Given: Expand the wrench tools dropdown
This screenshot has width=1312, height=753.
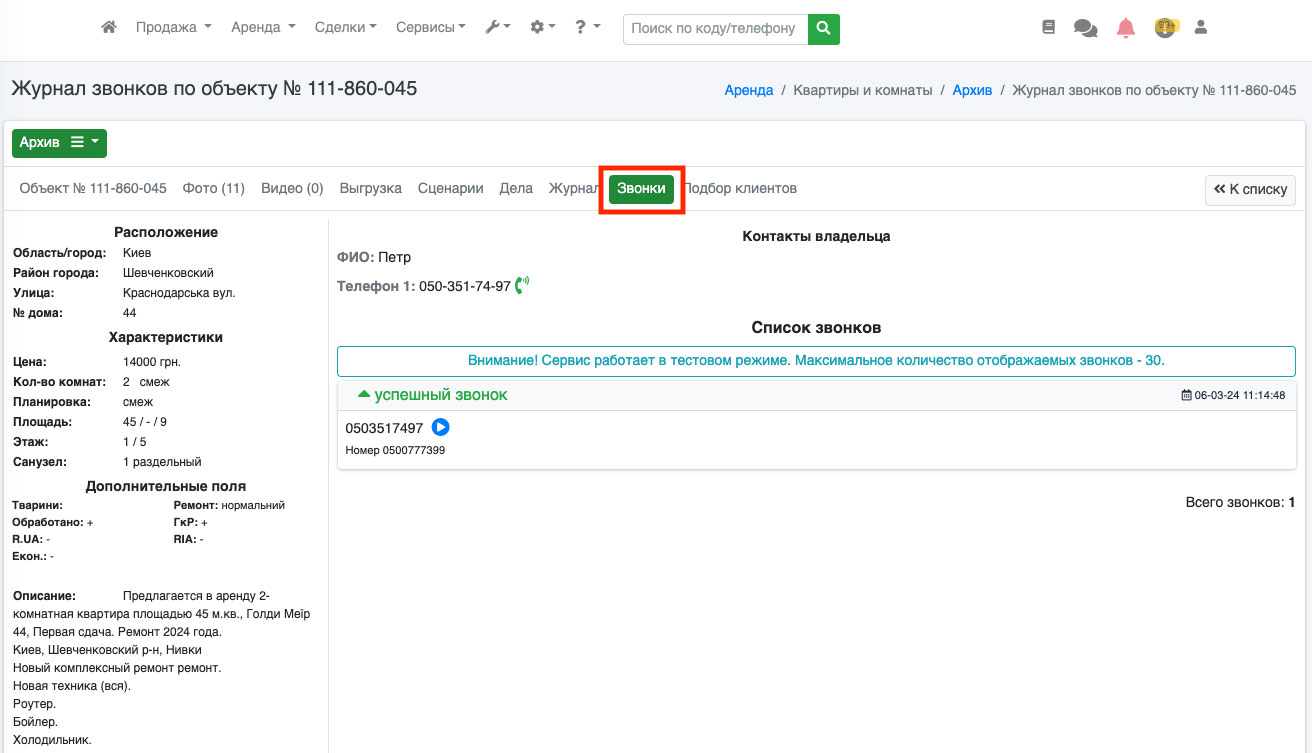Looking at the screenshot, I should click(497, 28).
